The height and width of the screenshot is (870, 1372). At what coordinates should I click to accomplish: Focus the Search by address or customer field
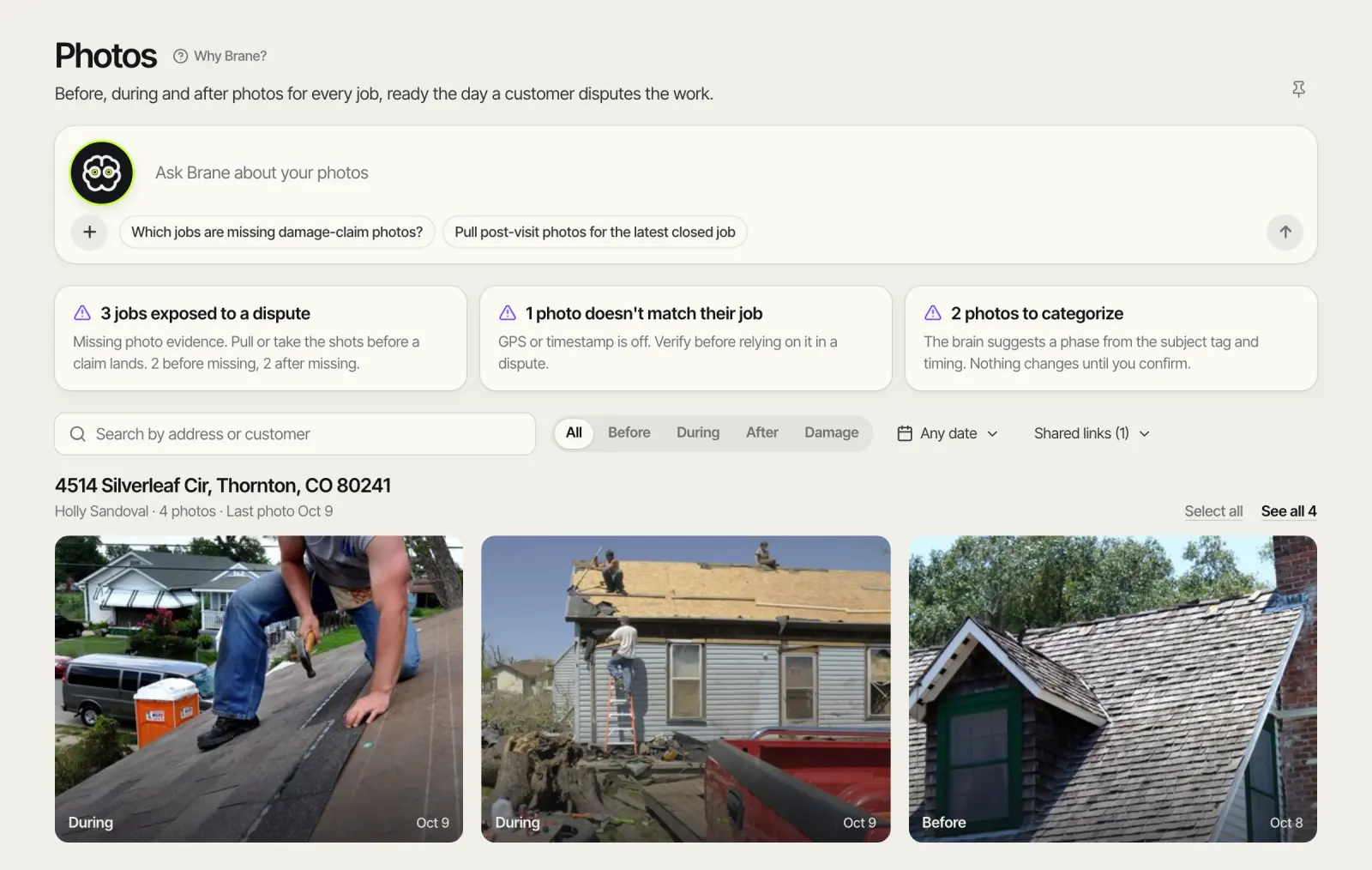click(295, 434)
